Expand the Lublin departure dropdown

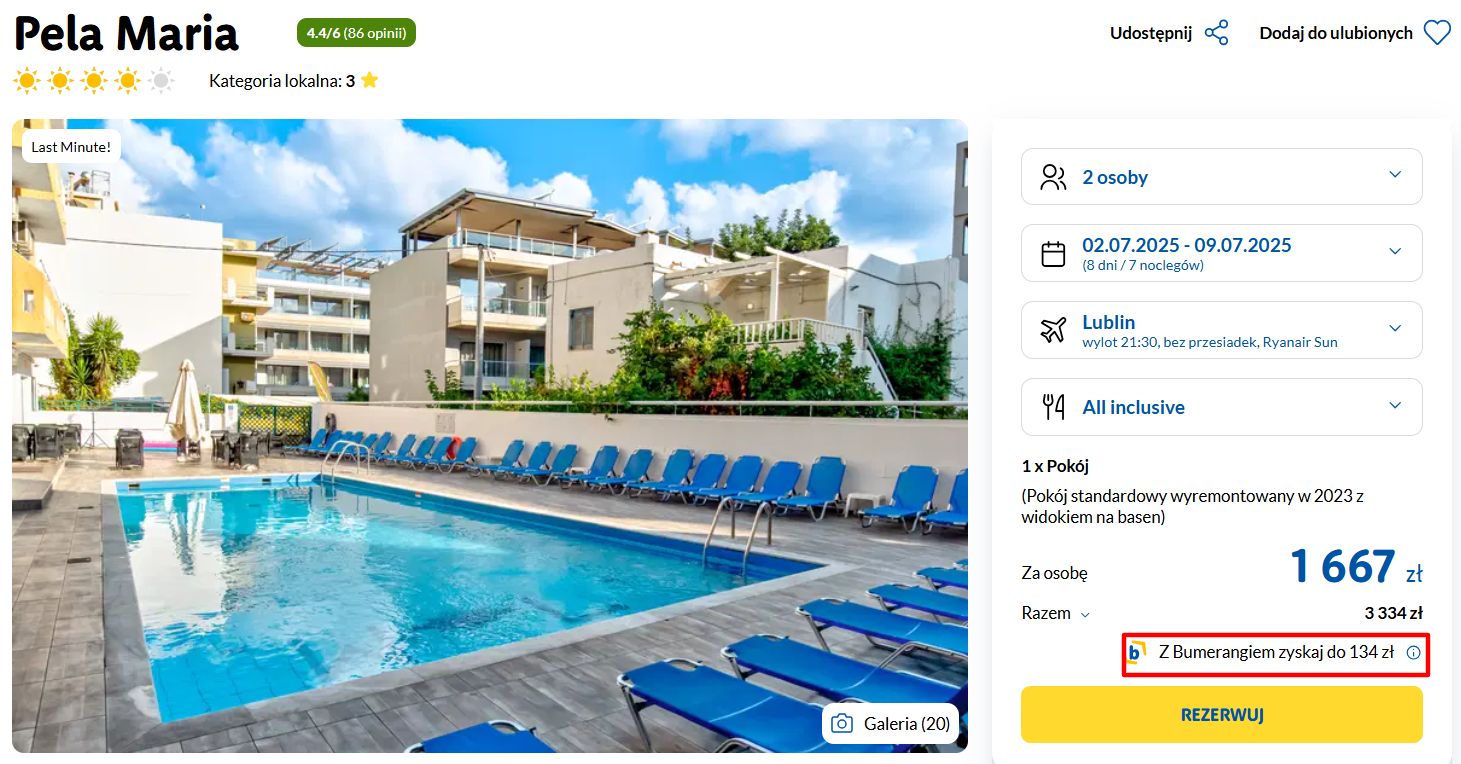click(x=1221, y=330)
